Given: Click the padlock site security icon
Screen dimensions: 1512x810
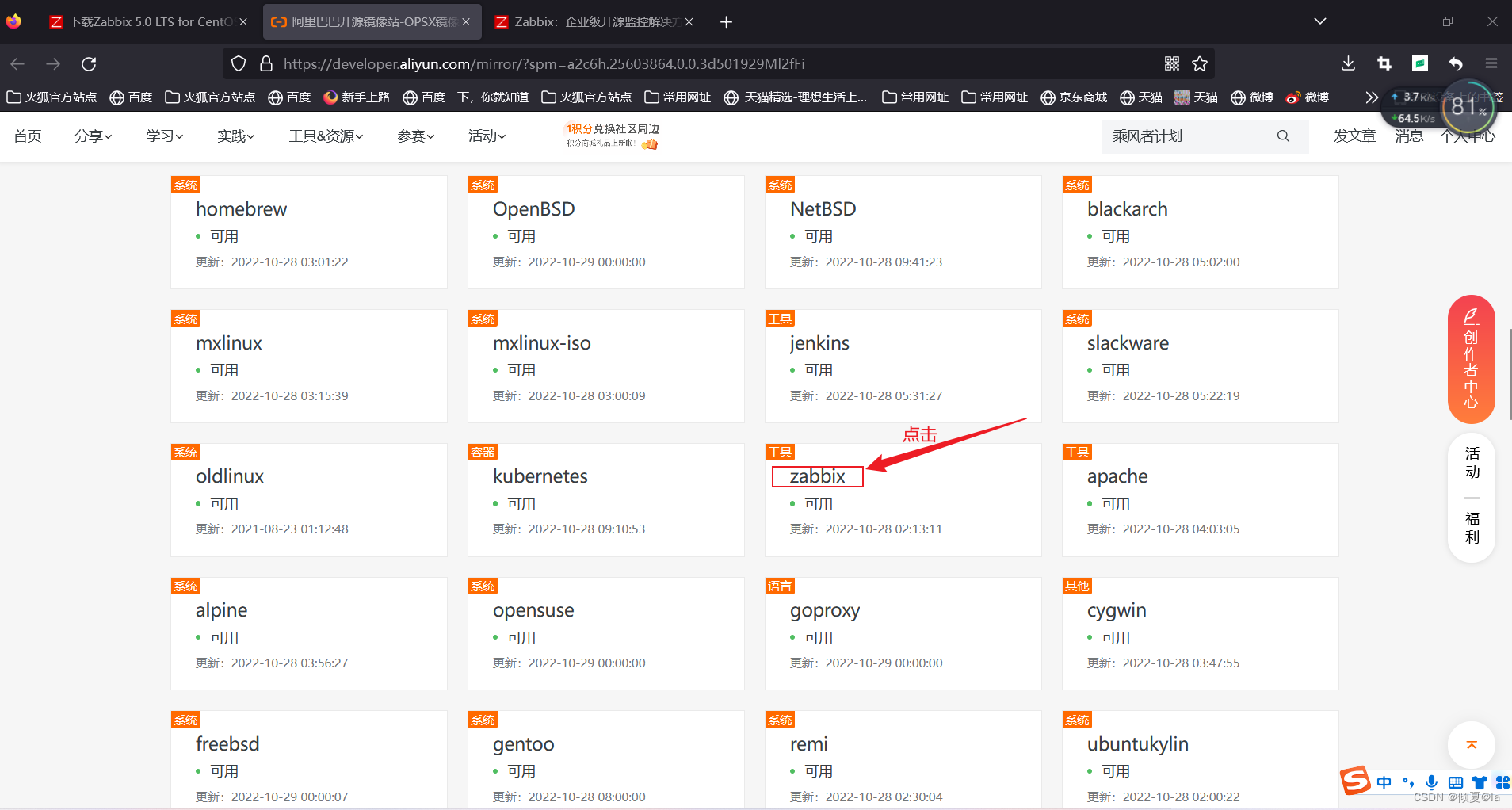Looking at the screenshot, I should 266,63.
